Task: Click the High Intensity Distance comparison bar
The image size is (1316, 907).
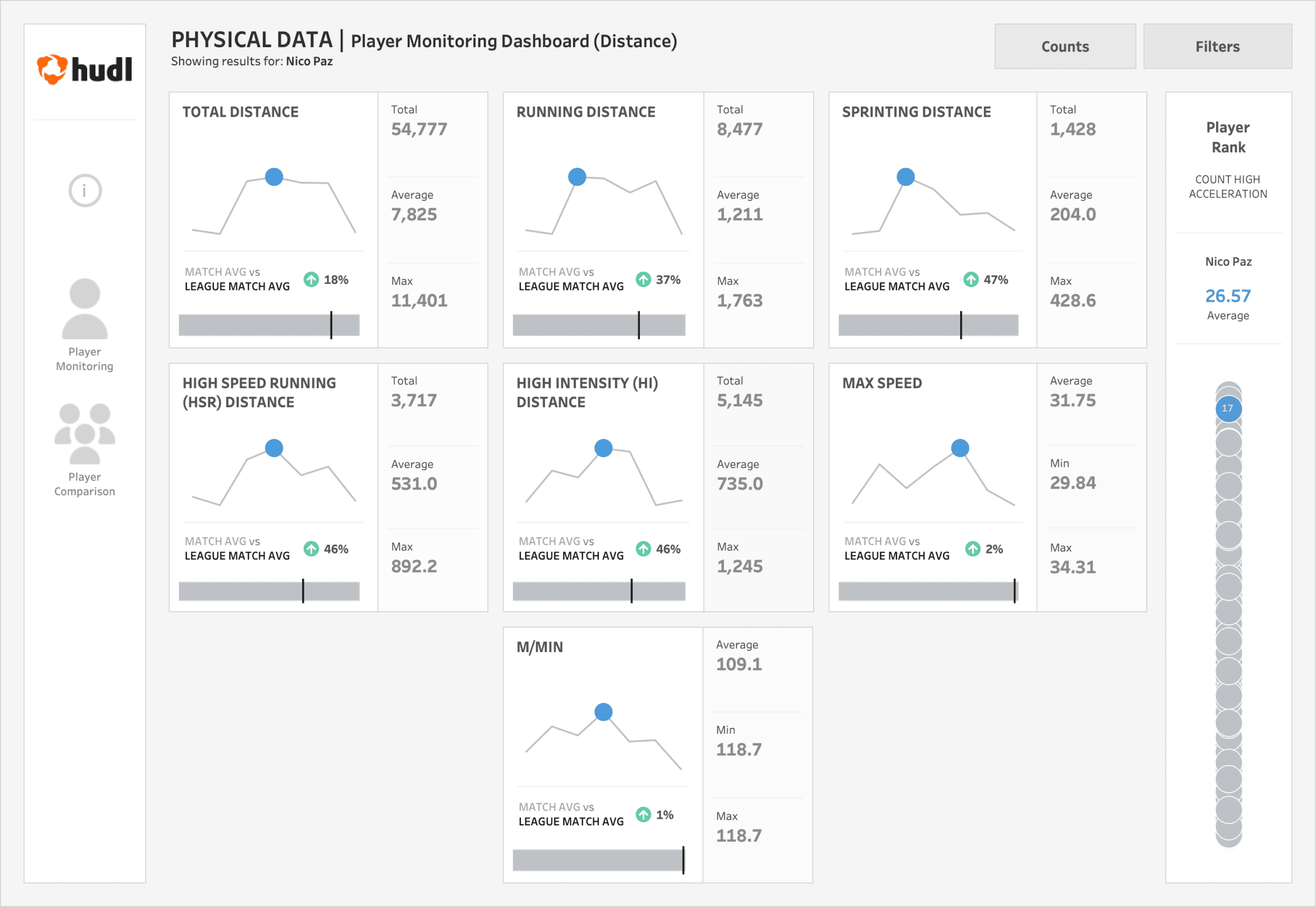Action: pos(599,591)
